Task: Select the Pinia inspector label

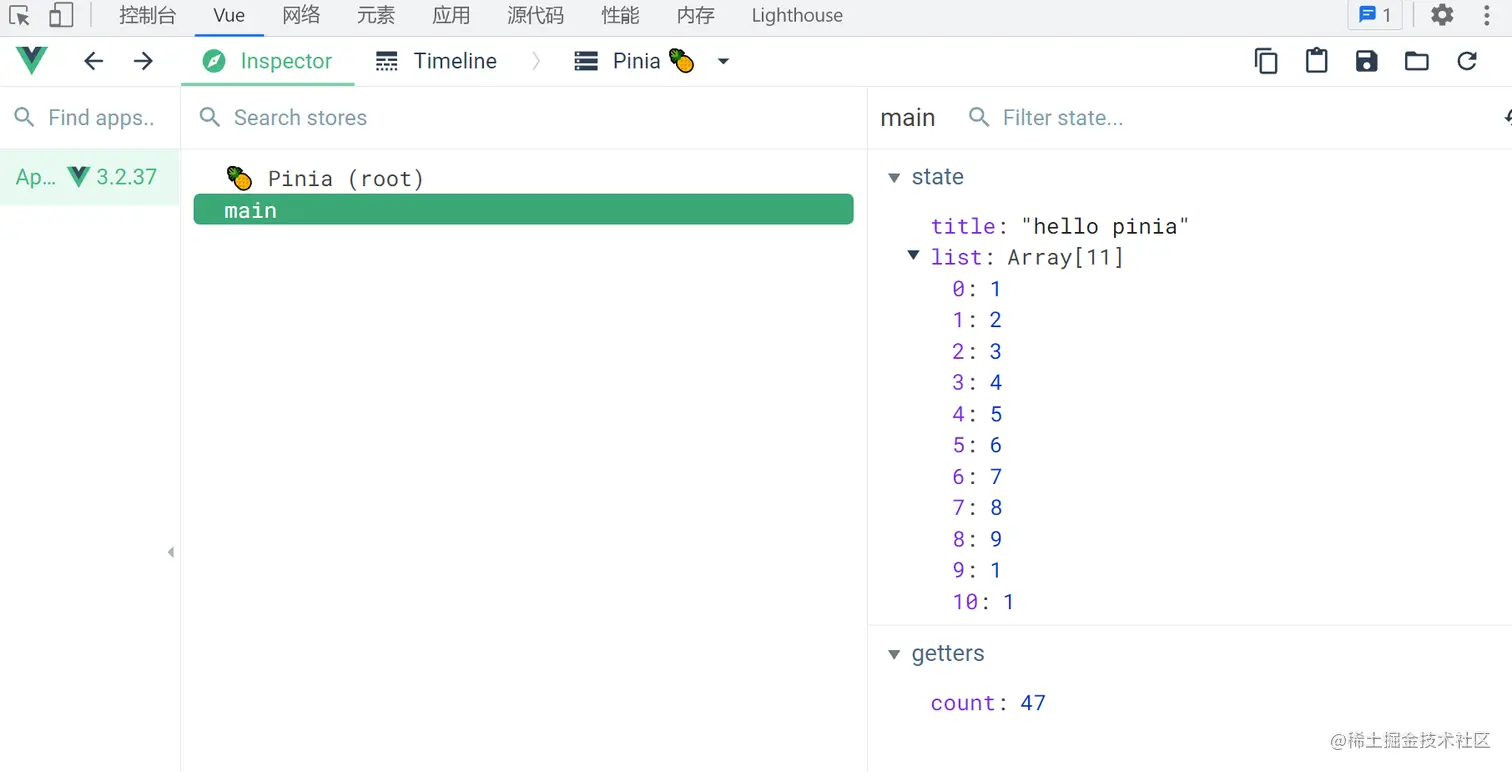Action: coord(637,61)
